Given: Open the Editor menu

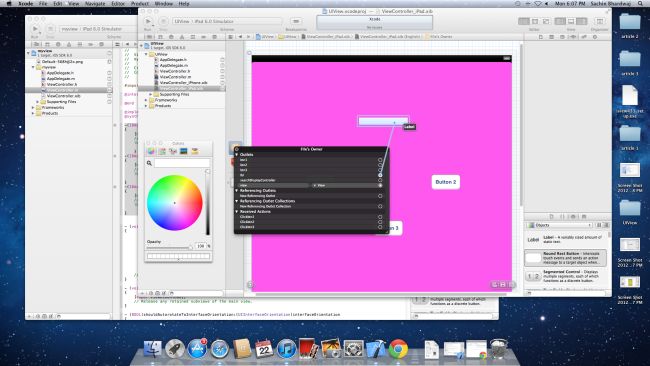Looking at the screenshot, I should (118, 3).
